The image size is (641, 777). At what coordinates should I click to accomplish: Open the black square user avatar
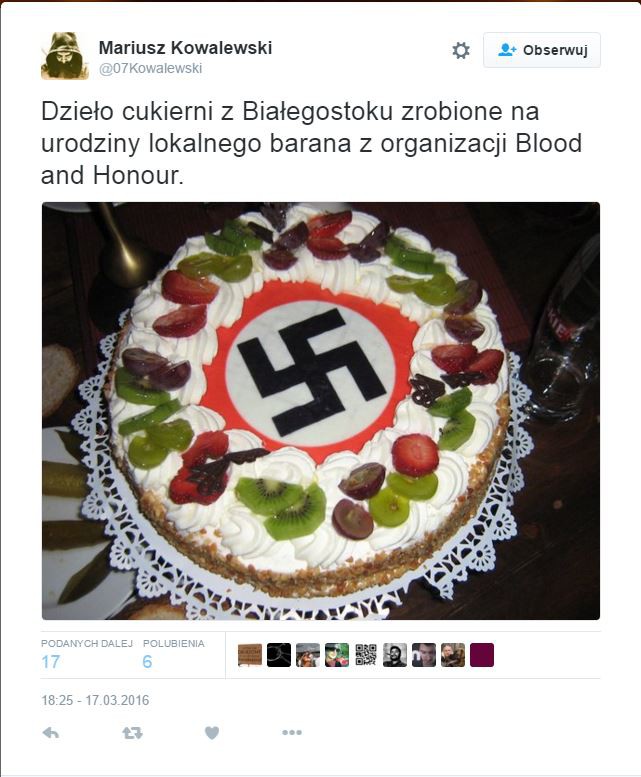click(x=279, y=655)
